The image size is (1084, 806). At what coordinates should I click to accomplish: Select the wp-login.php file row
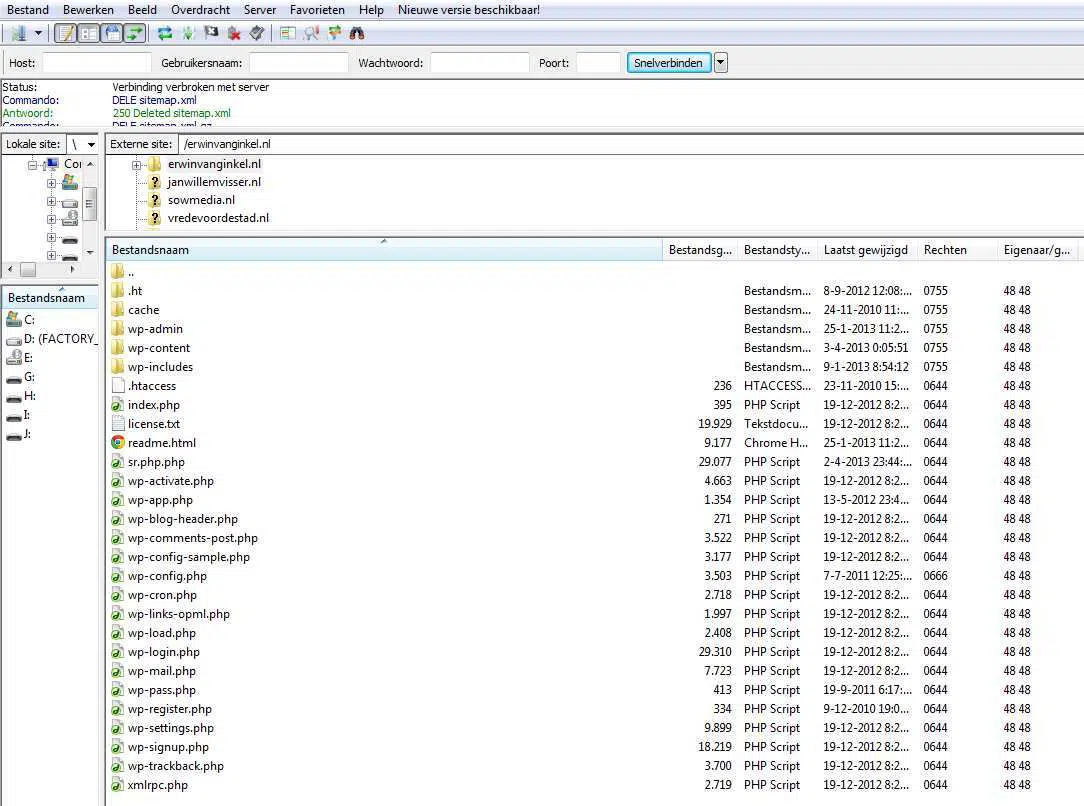(595, 652)
